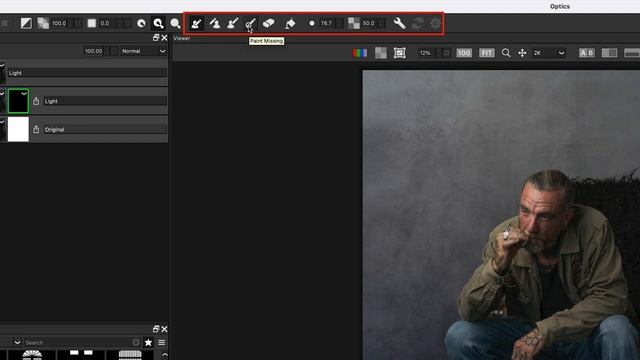Click the circular pointer icon left of magnifiers

(x=141, y=23)
